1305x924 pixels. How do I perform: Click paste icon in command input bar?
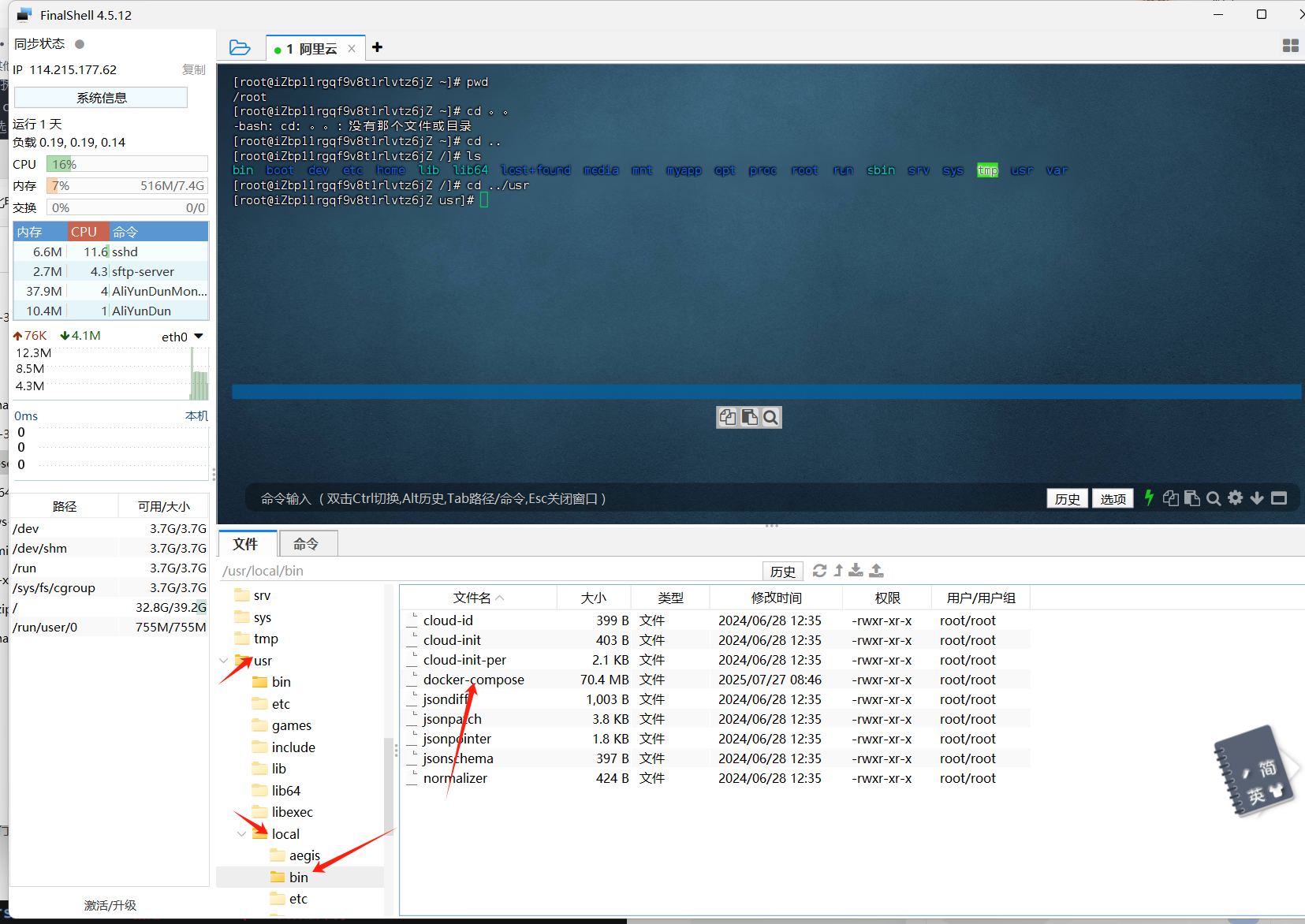coord(1192,498)
